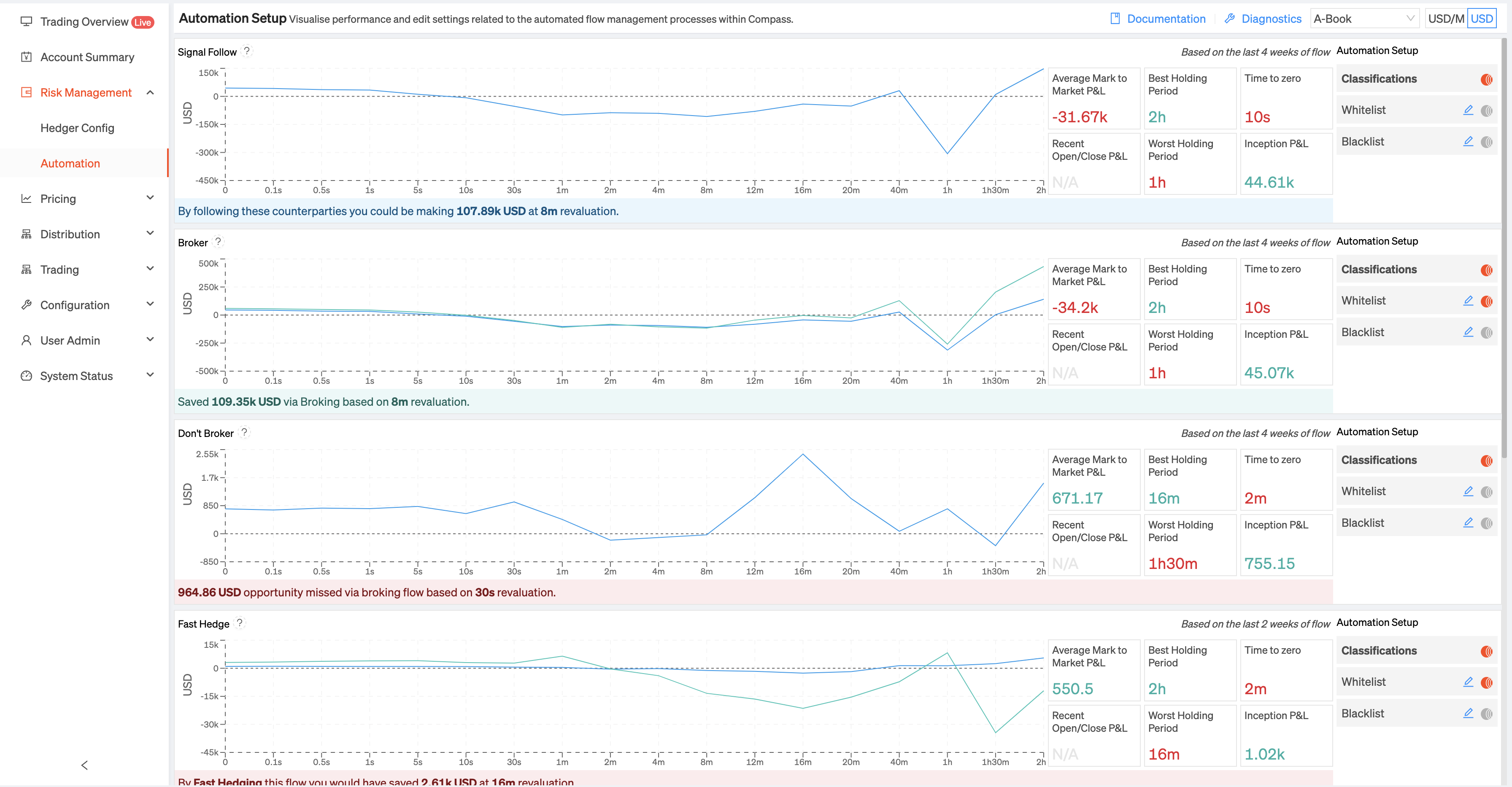Expand Configuration menu chevron
1512x787 pixels.
150,304
